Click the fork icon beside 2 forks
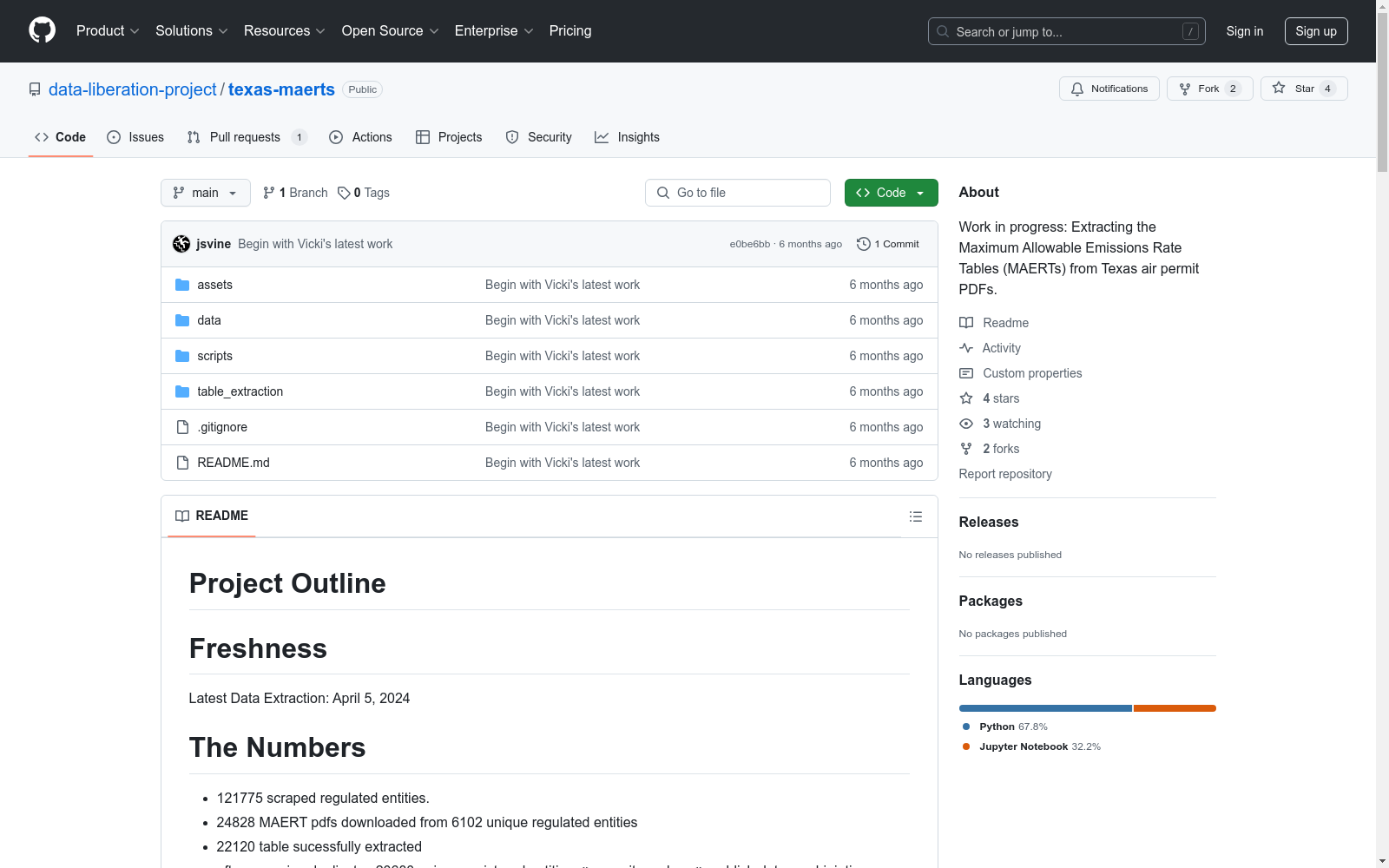Image resolution: width=1389 pixels, height=868 pixels. pyautogui.click(x=966, y=449)
